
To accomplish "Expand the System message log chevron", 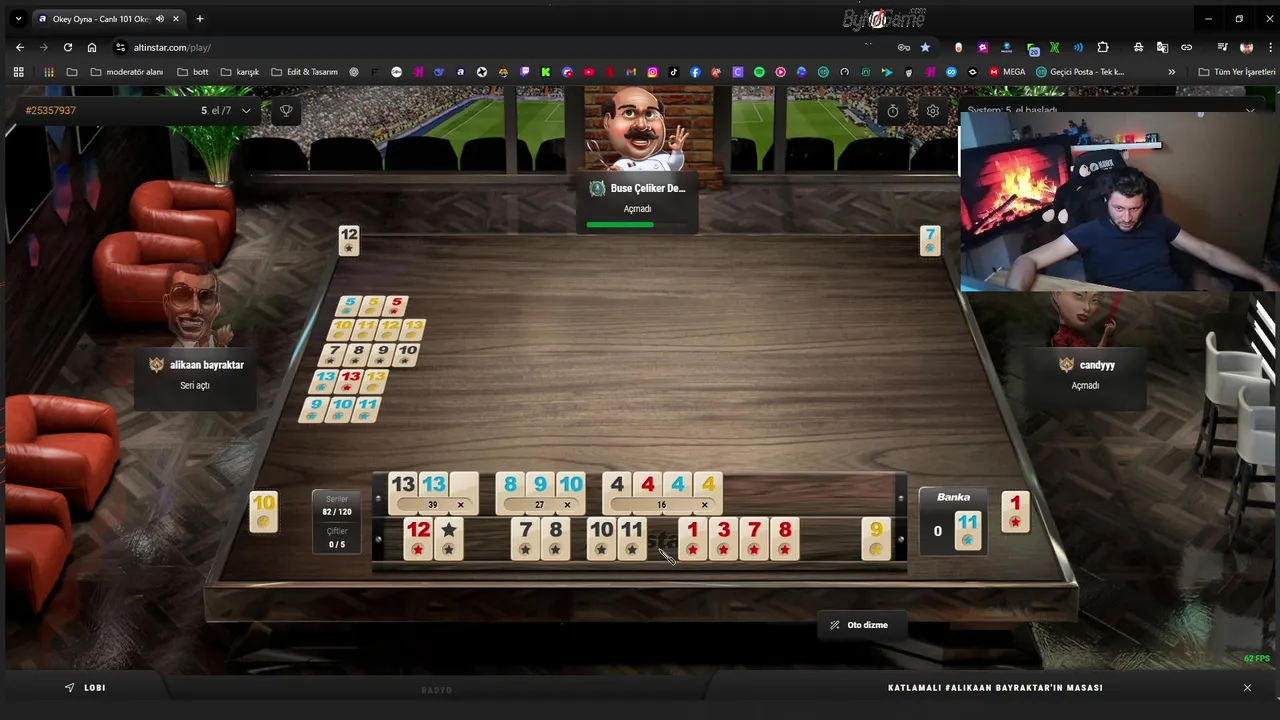I will (x=1250, y=110).
